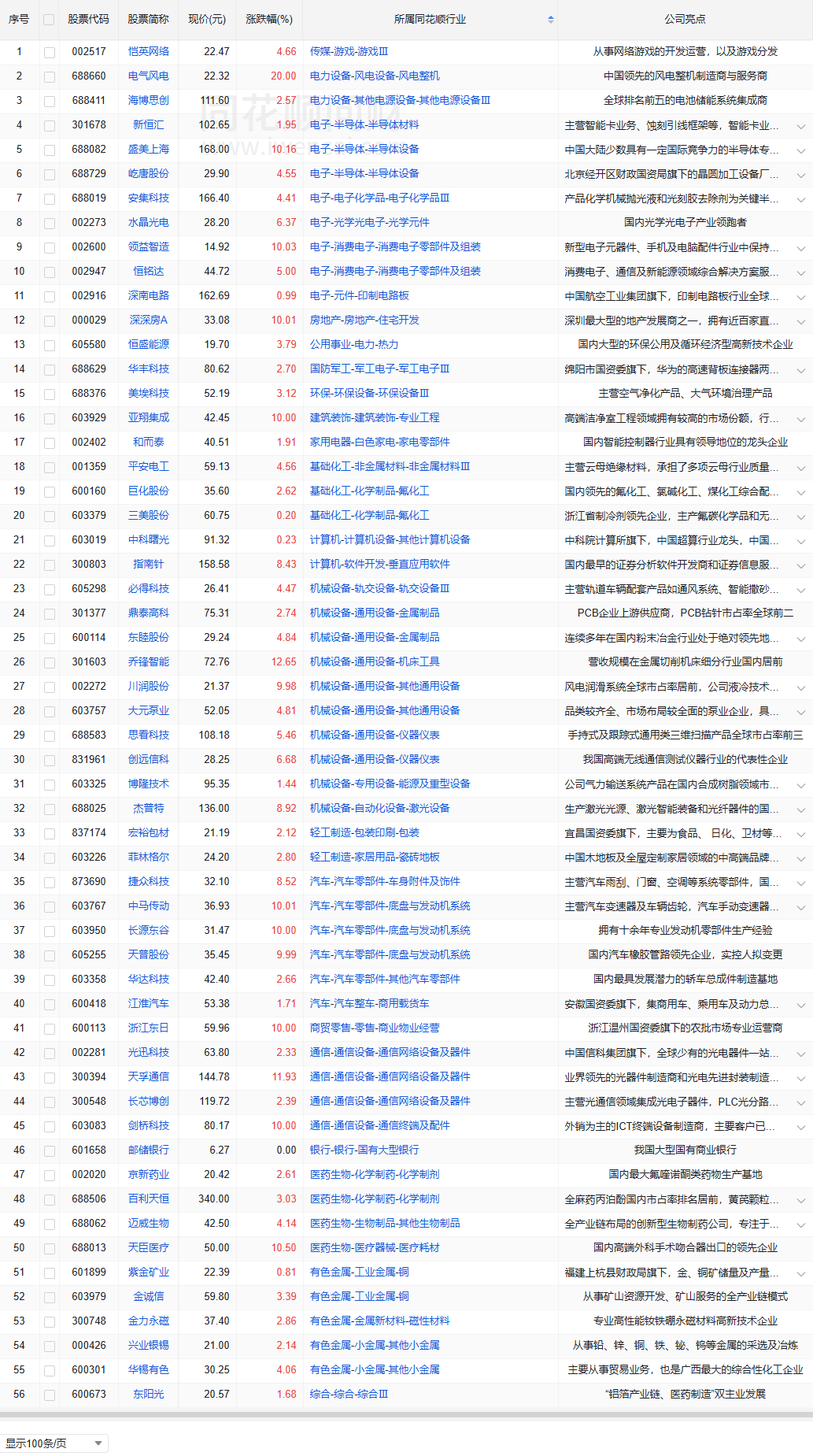813x1456 pixels.
Task: Check the box for stock 002517
Action: [x=50, y=52]
